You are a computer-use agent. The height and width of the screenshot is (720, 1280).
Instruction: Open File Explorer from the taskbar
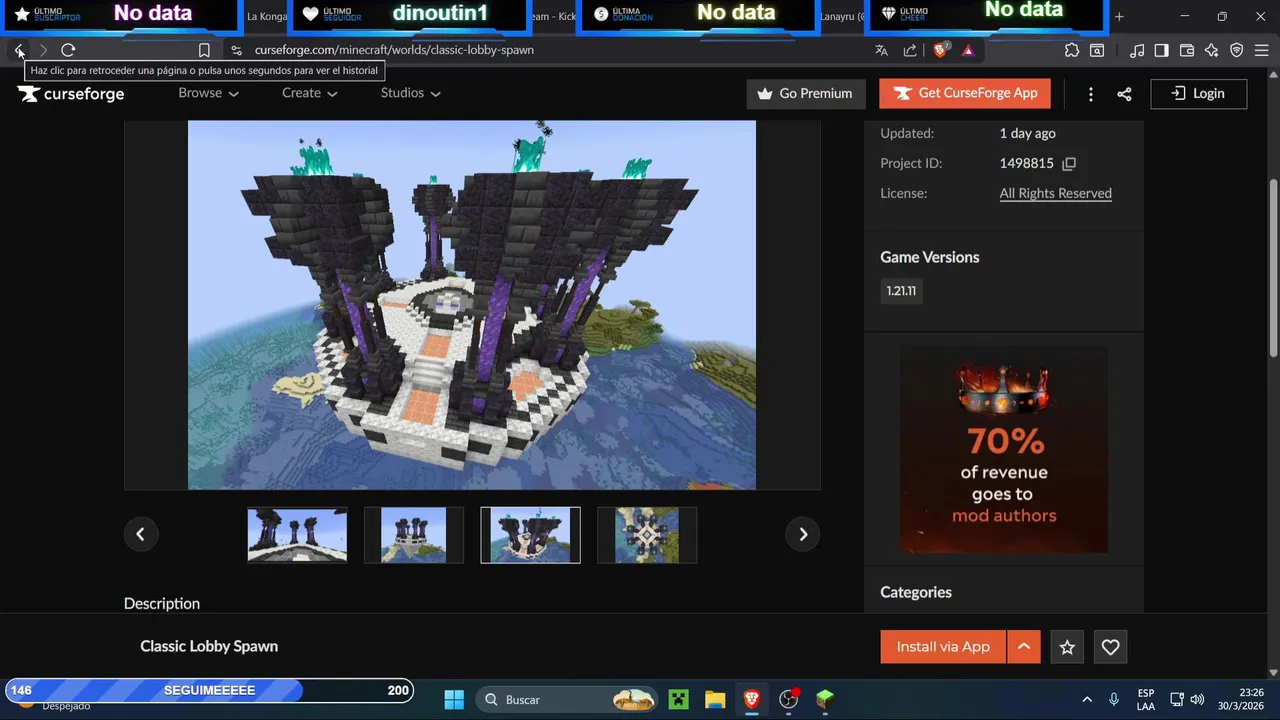tap(714, 699)
